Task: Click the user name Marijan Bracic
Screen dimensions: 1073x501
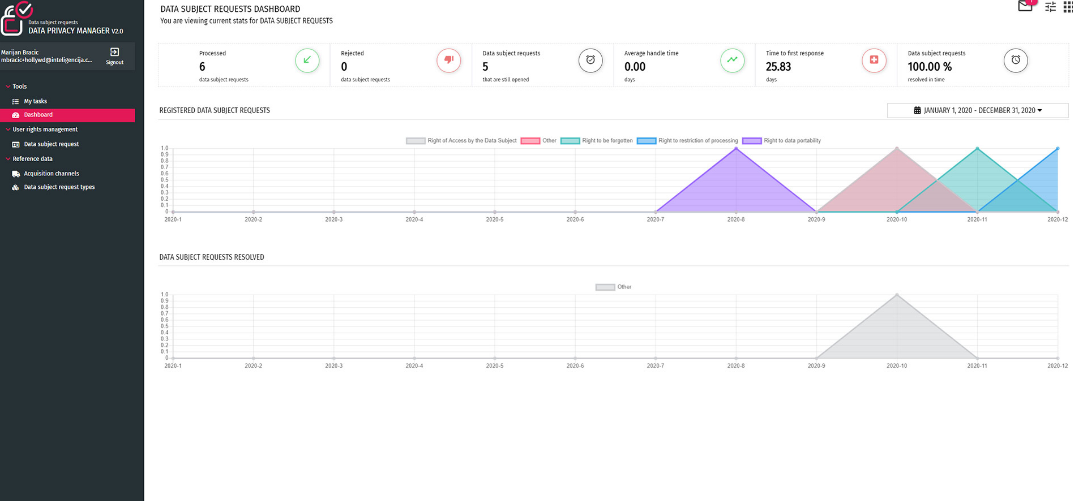Action: (20, 51)
